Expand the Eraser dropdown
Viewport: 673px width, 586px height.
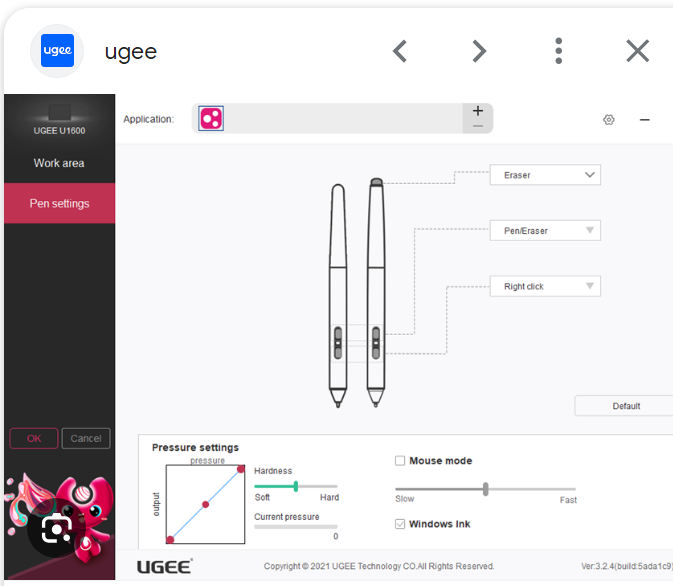coord(545,175)
